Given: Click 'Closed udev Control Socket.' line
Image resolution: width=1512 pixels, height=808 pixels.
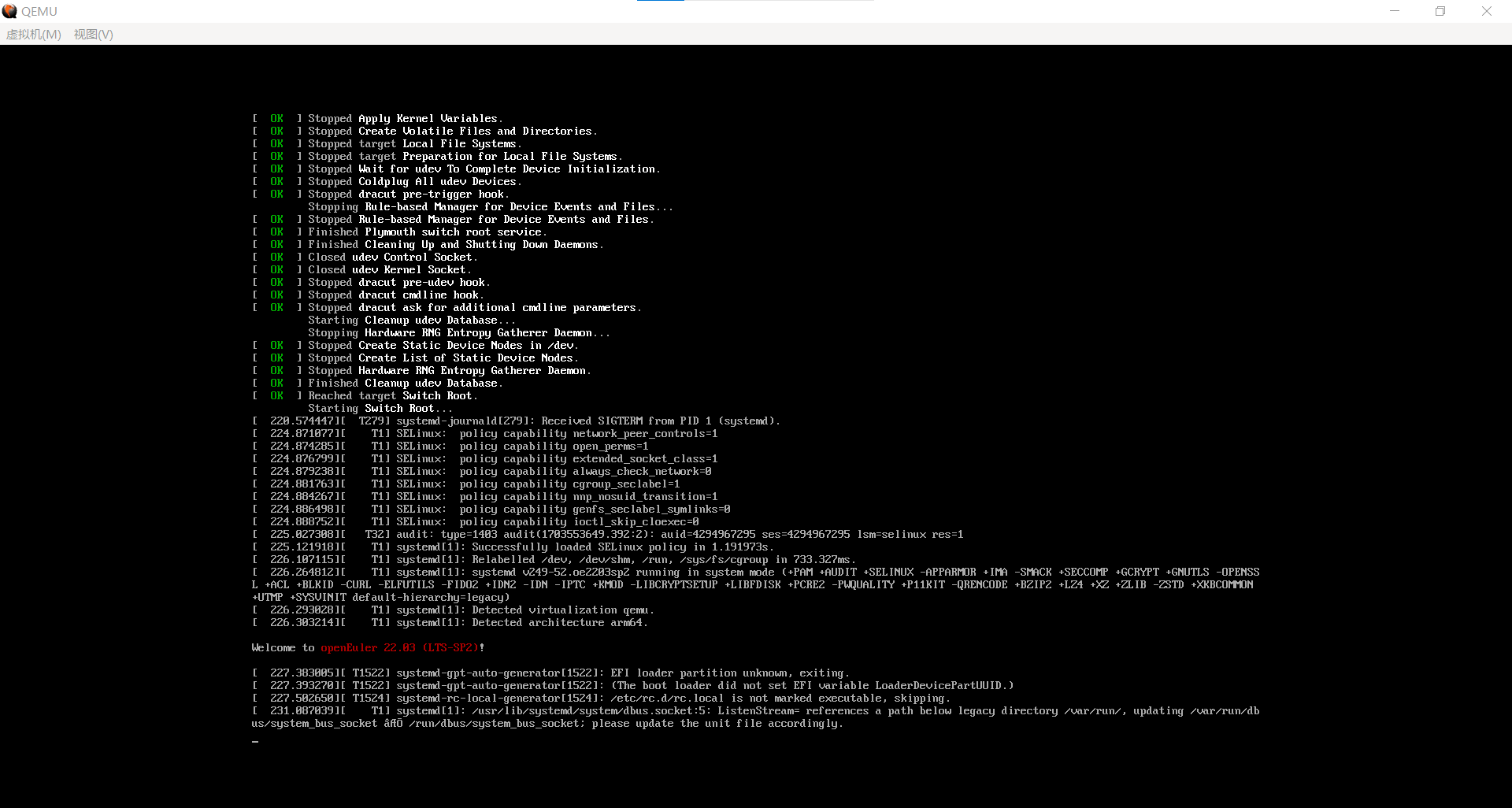Looking at the screenshot, I should (x=365, y=258).
